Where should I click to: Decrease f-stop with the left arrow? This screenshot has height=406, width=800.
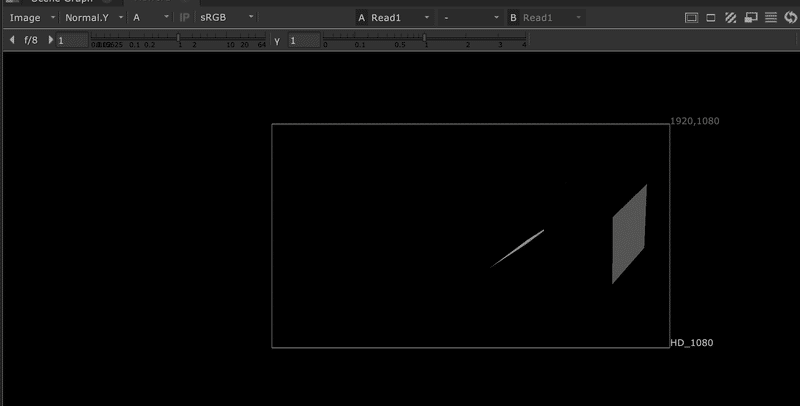(x=12, y=40)
